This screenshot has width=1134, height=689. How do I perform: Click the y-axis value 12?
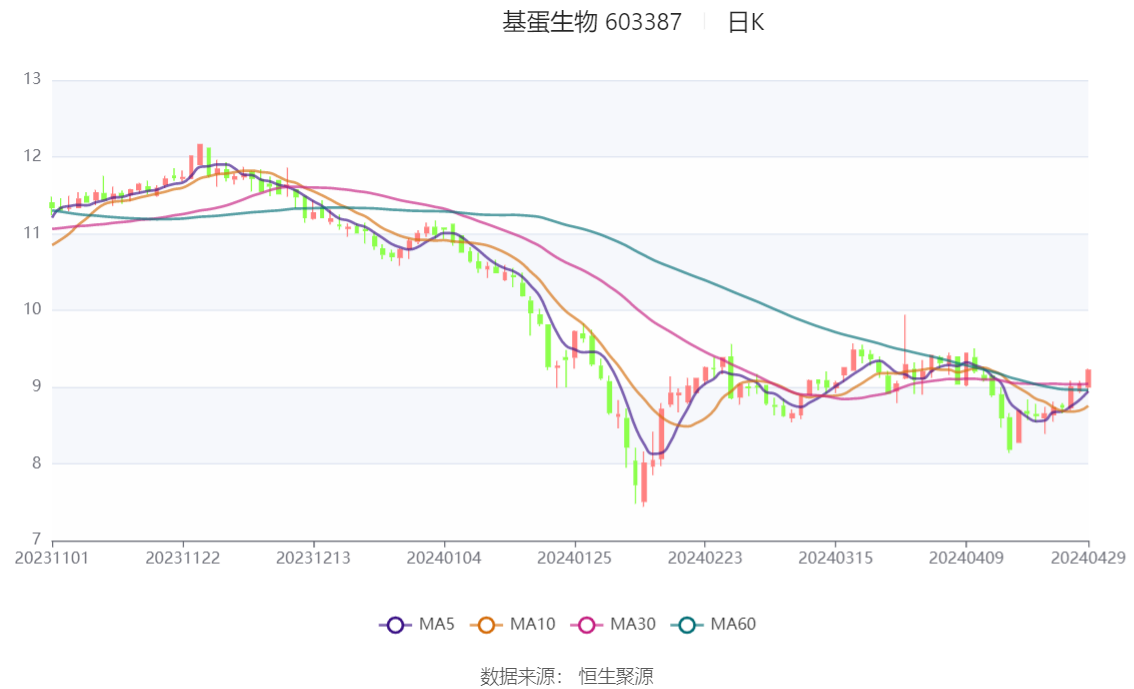32,156
